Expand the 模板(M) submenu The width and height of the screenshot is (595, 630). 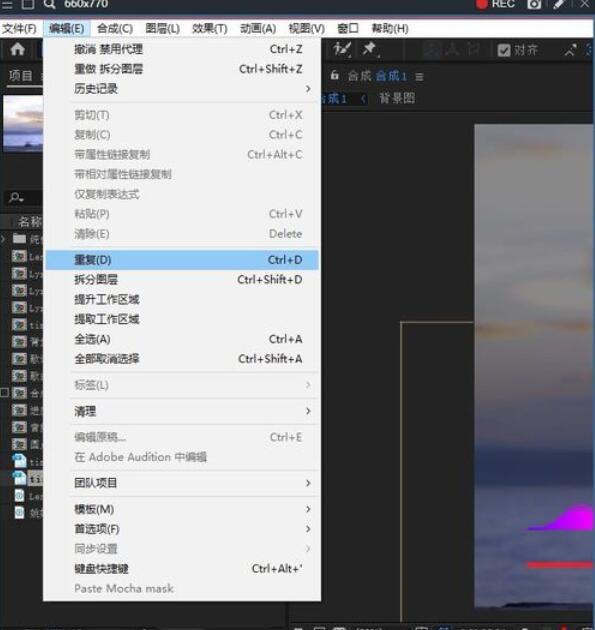[x=182, y=509]
